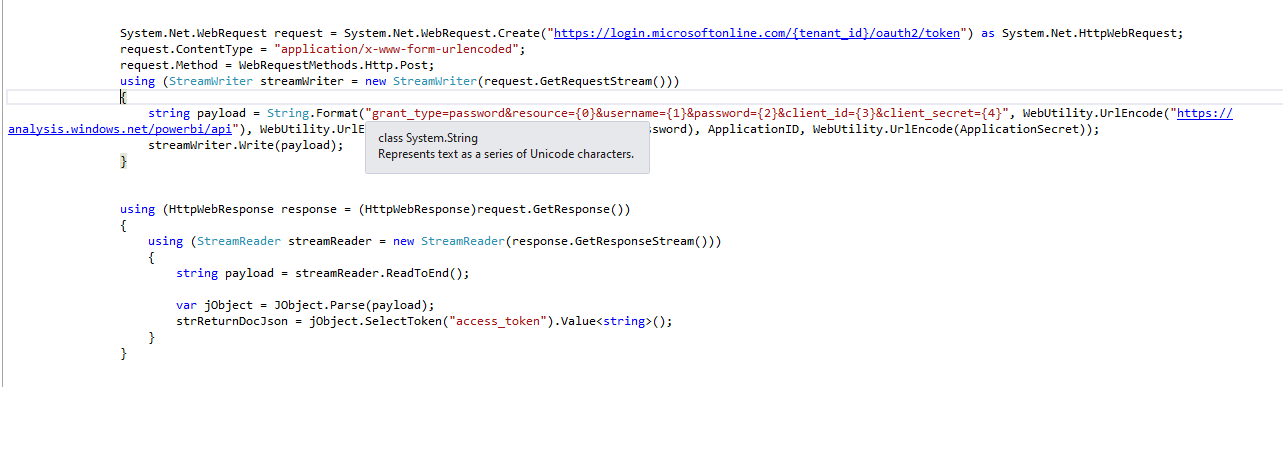Screen dimensions: 1283x460
Task: Click the ApplicationID argument
Action: click(752, 129)
